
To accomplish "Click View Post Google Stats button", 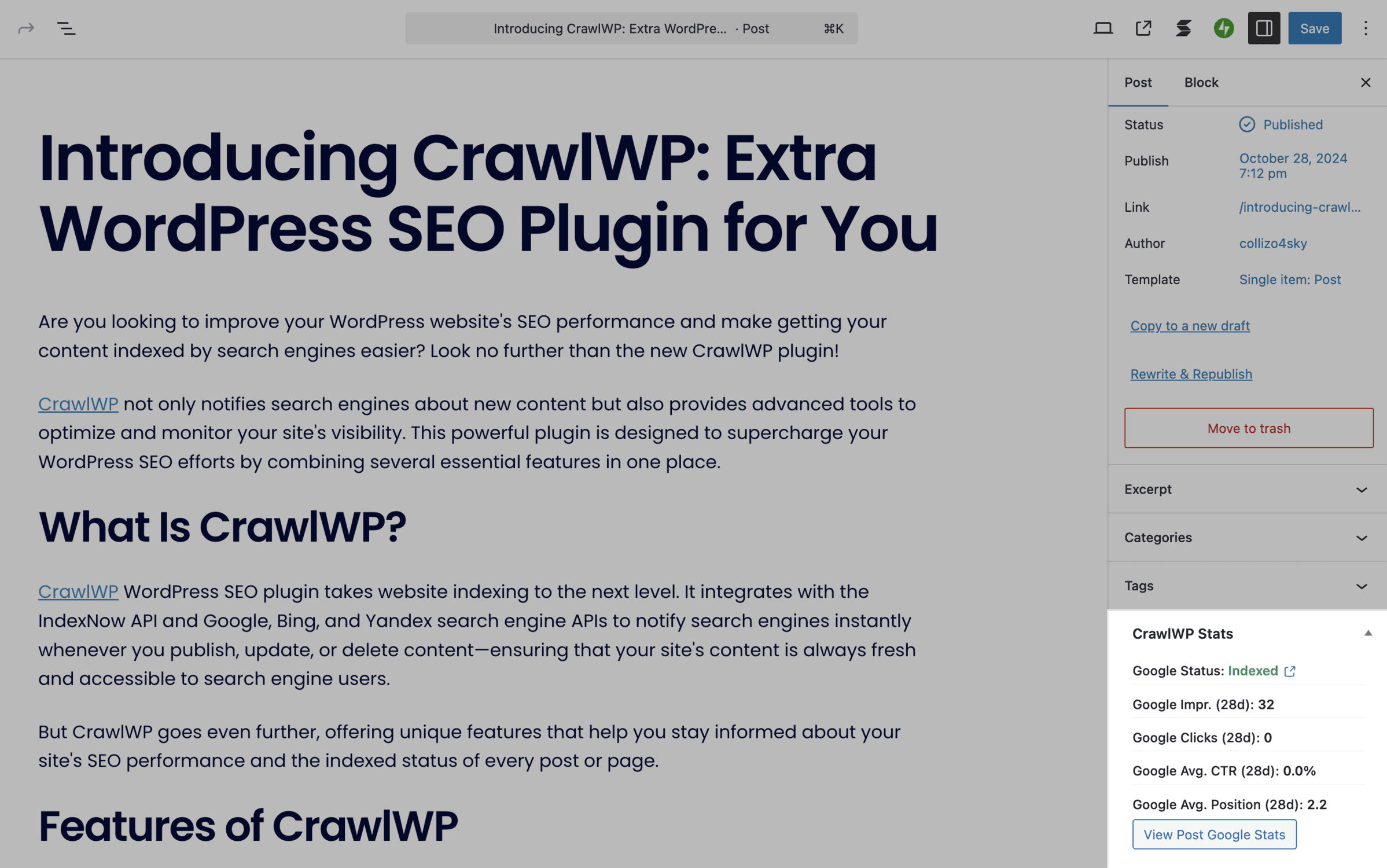I will (x=1214, y=833).
